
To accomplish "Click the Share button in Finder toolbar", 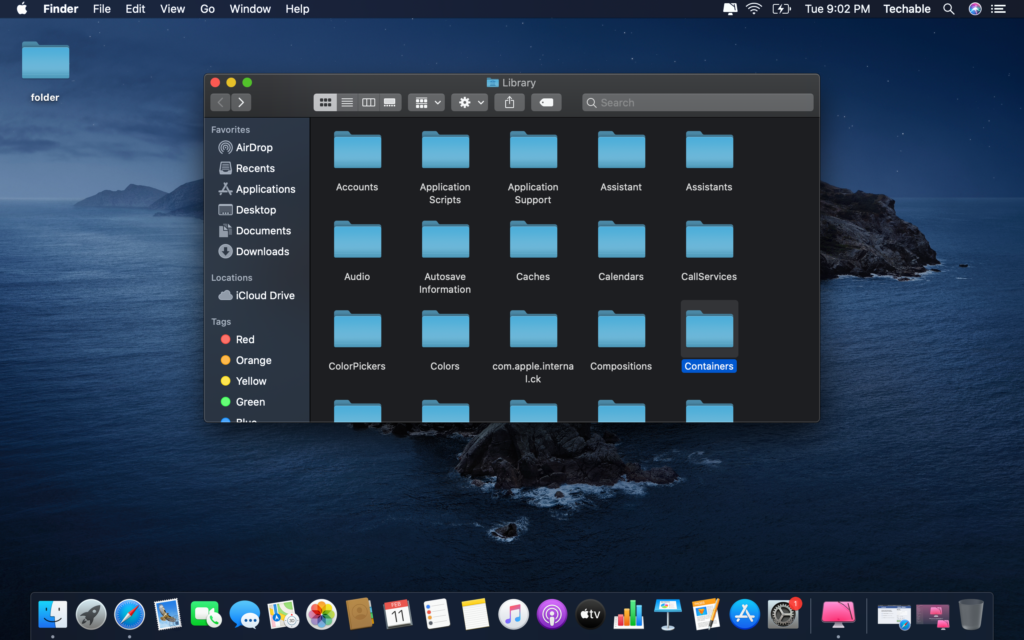I will 510,102.
